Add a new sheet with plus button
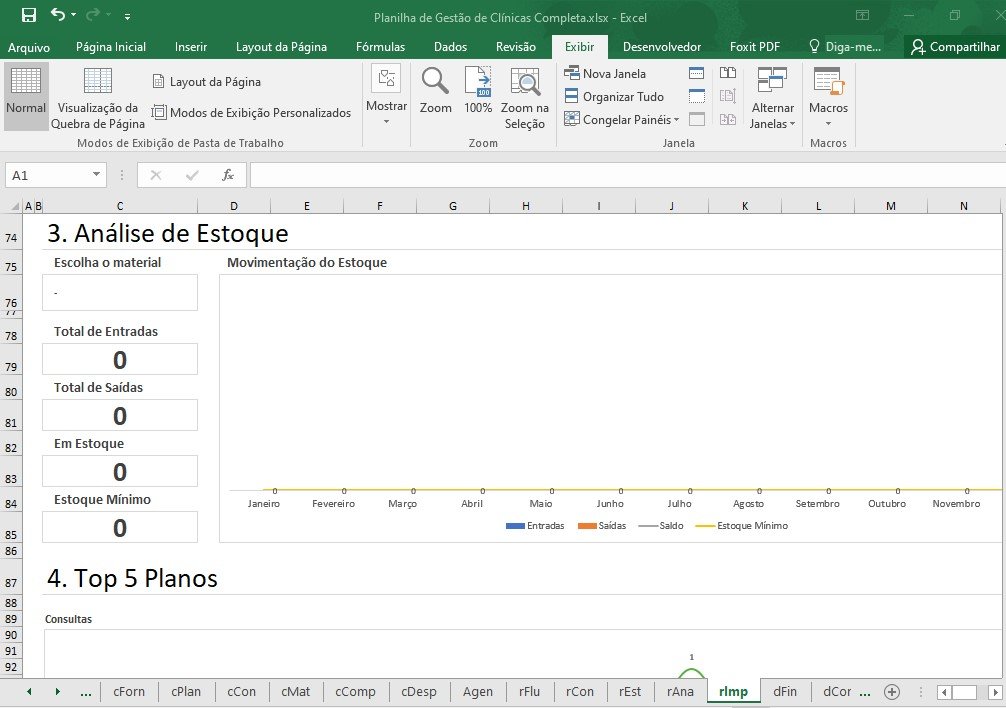1006x708 pixels. [892, 691]
